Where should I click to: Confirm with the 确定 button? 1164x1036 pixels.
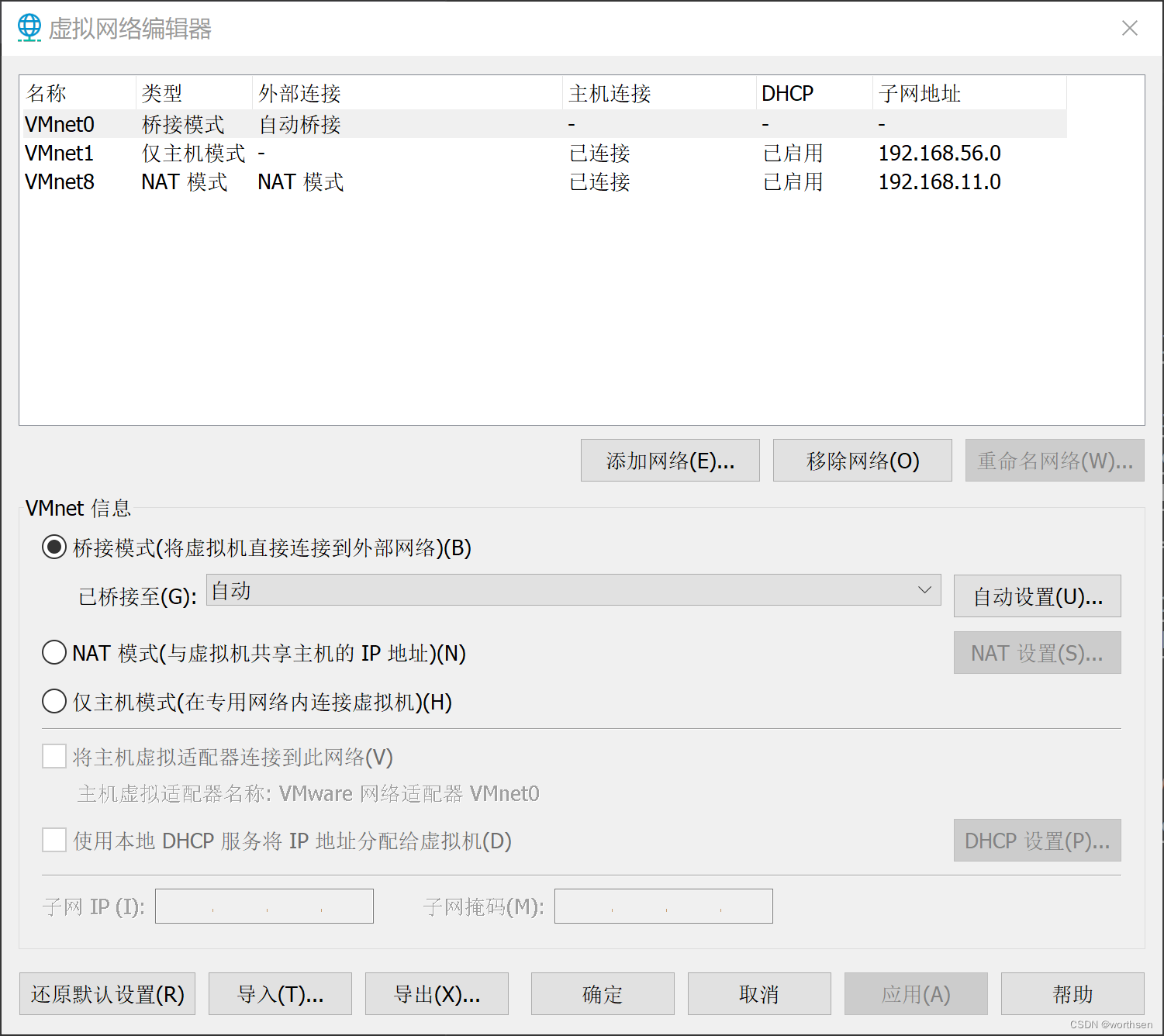pos(603,994)
